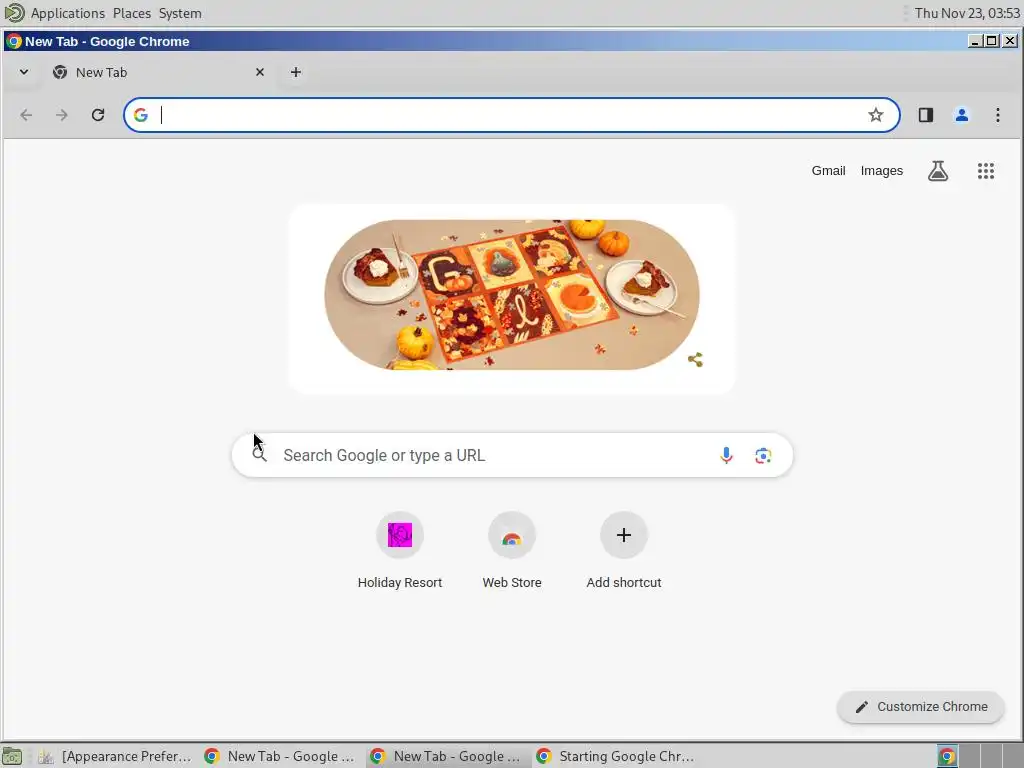
Task: Select the New Tab tab
Action: click(x=159, y=72)
